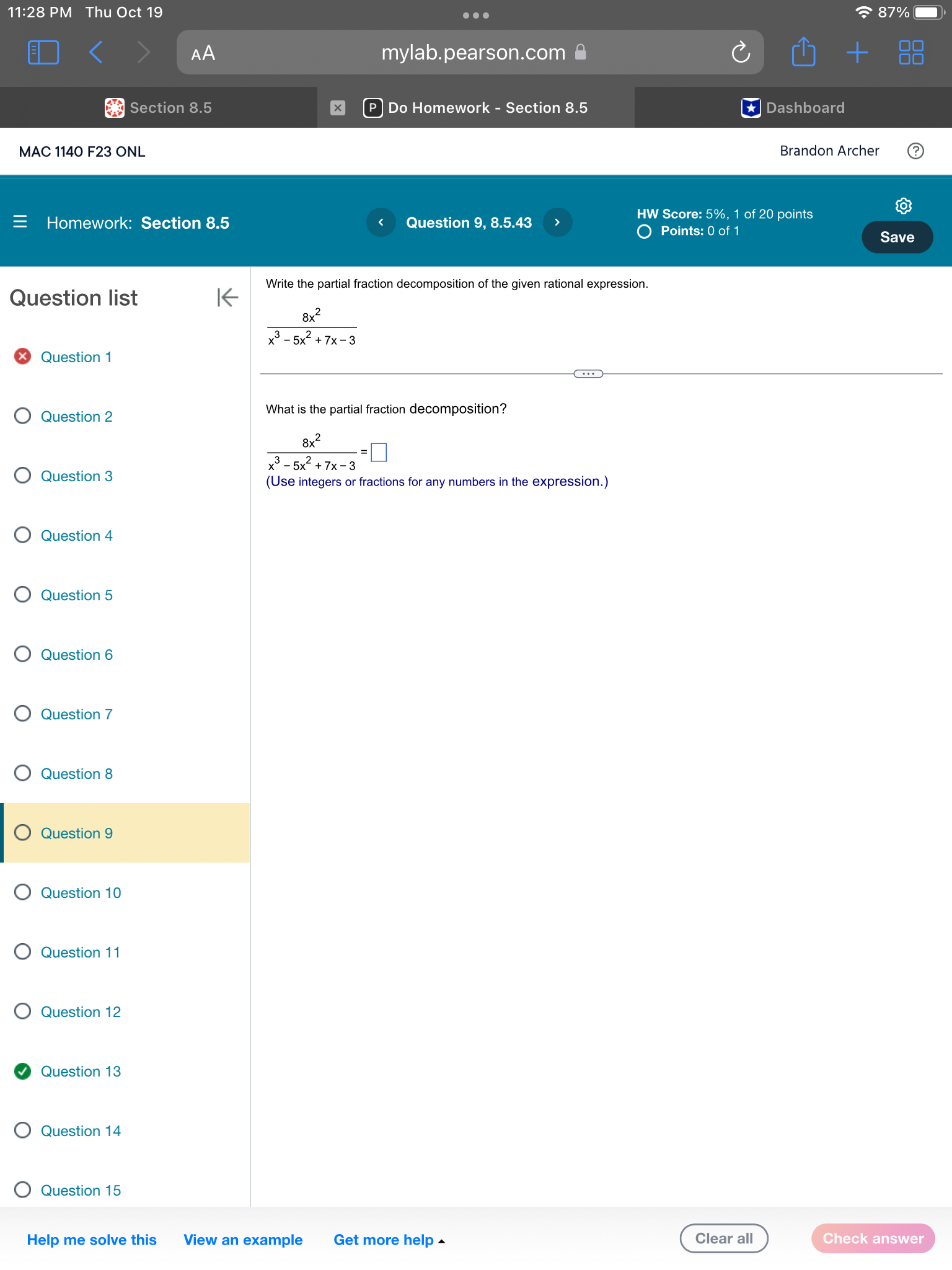952x1270 pixels.
Task: Tap the browser forward arrow
Action: pos(143,53)
